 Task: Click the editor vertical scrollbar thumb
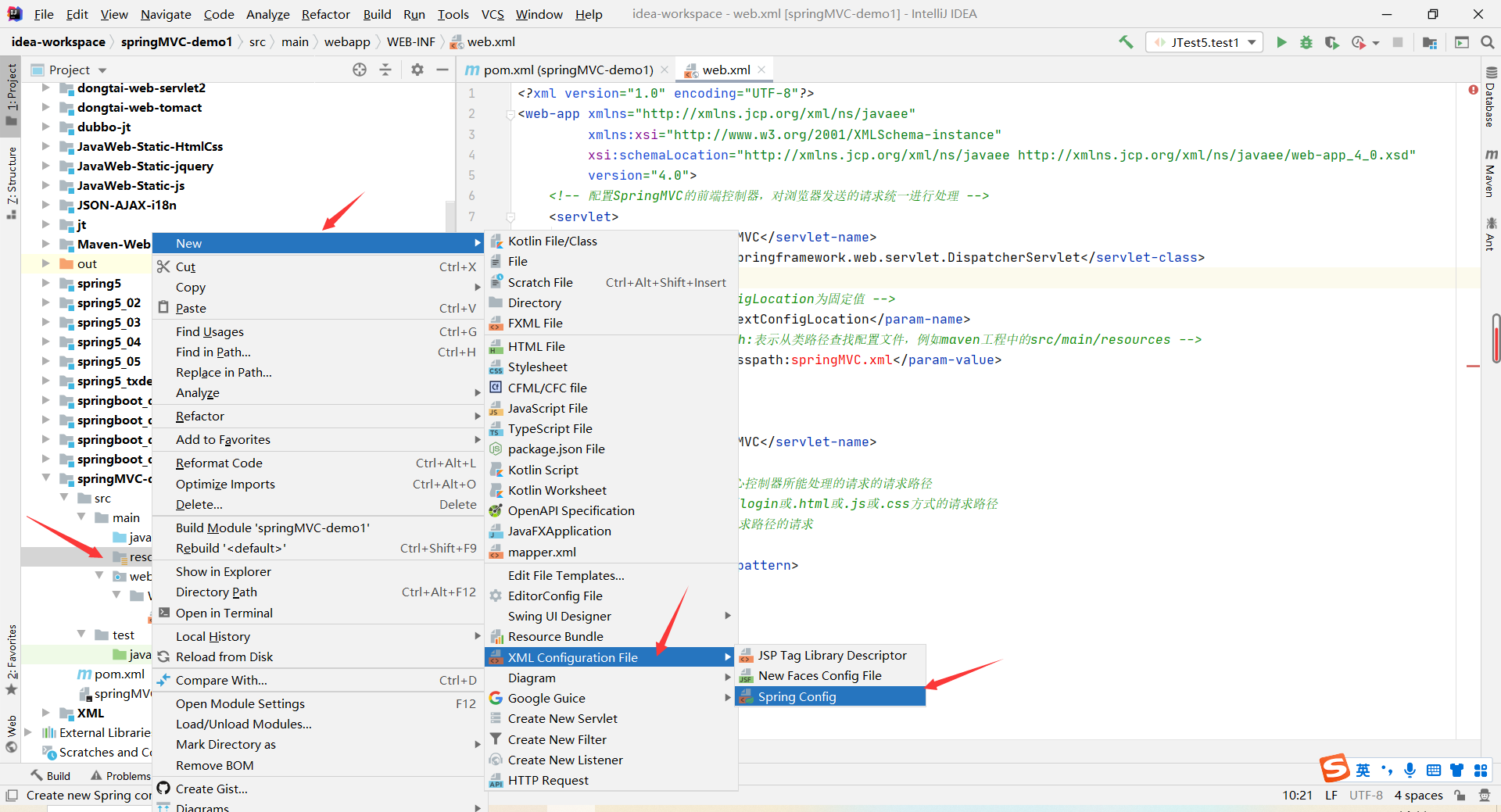[x=1496, y=338]
